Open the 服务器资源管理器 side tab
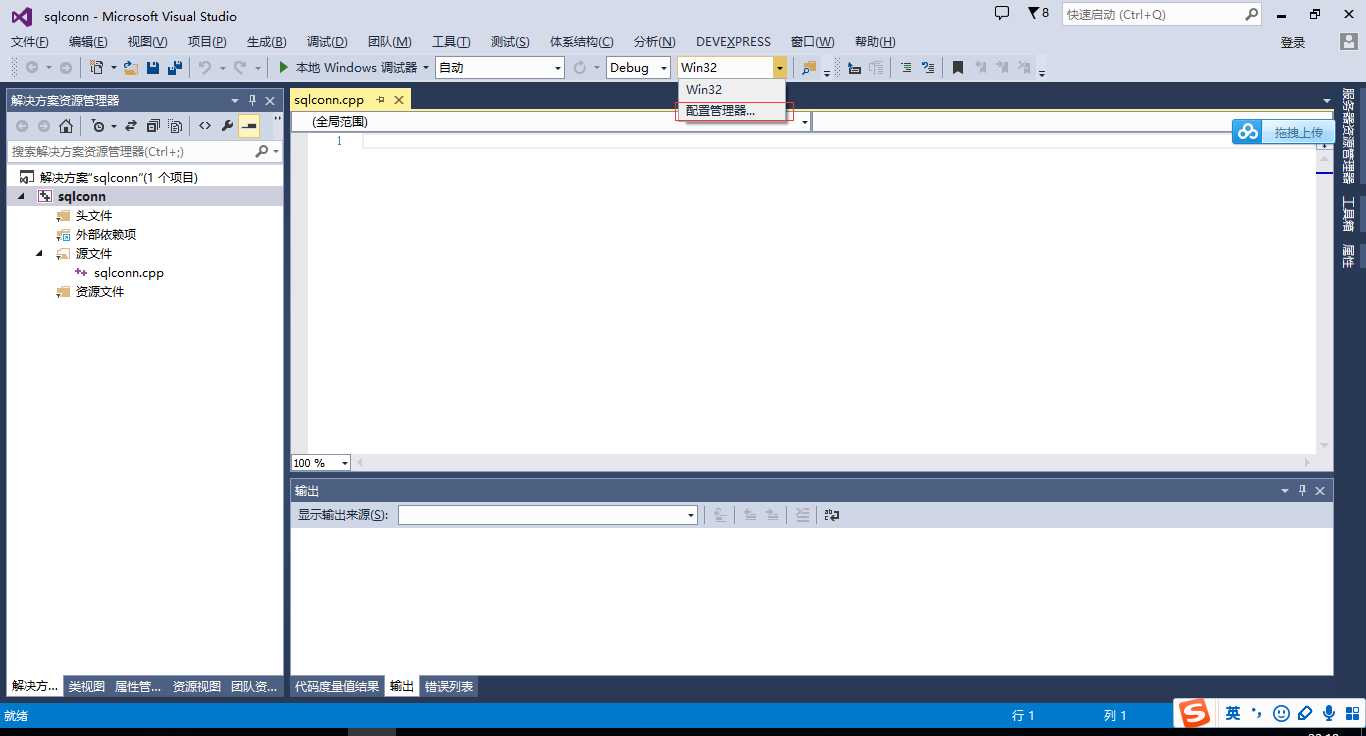The width and height of the screenshot is (1366, 736). pos(1348,136)
